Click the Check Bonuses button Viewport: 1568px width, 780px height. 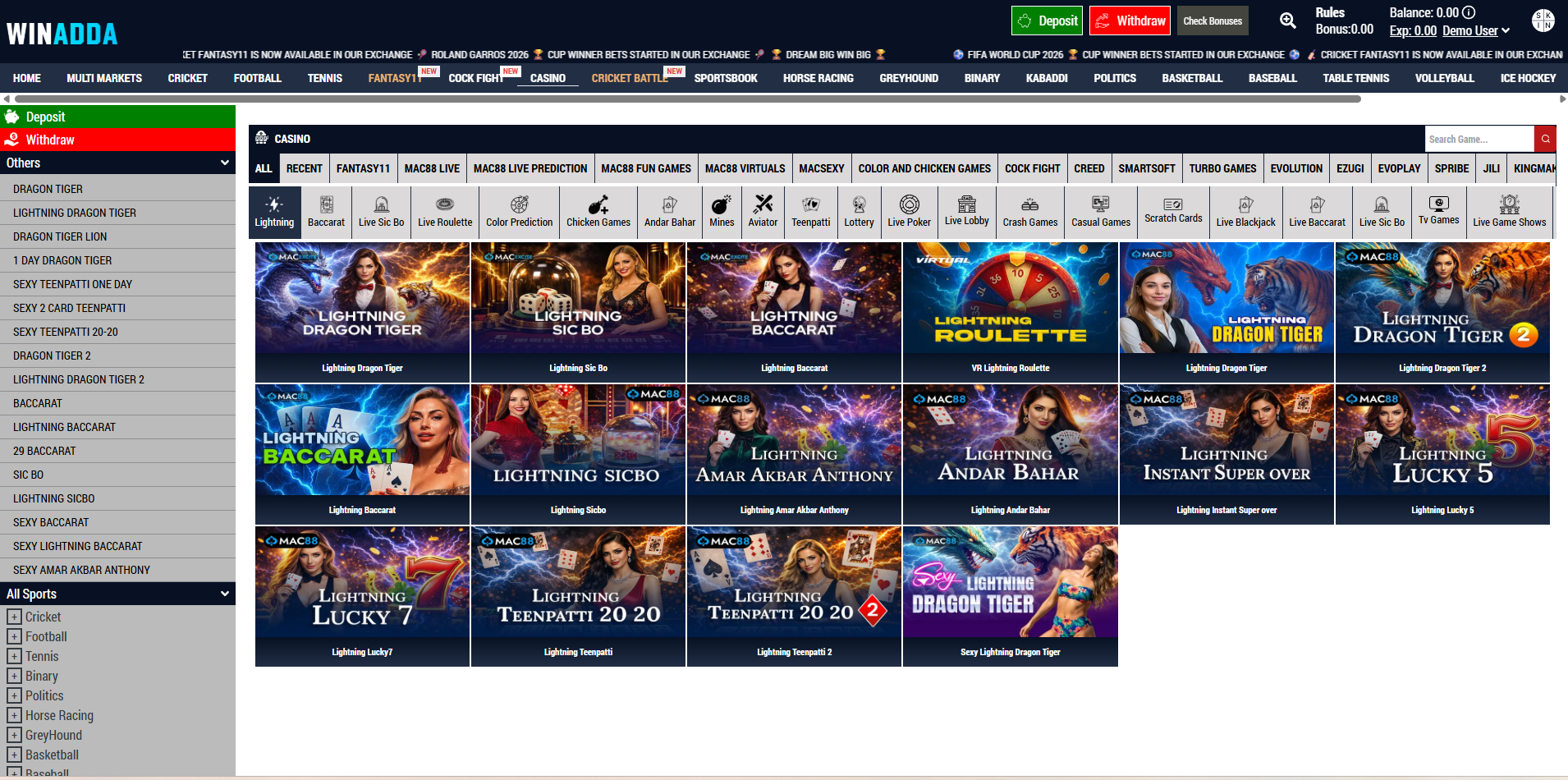(1213, 21)
